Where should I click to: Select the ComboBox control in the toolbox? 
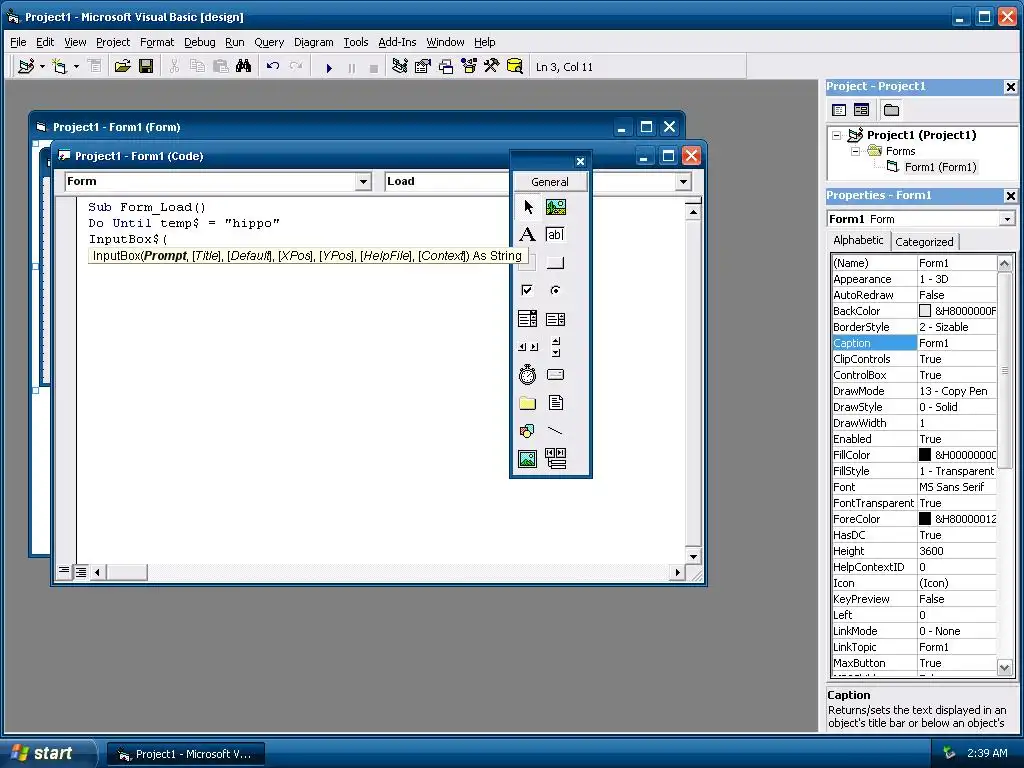528,319
